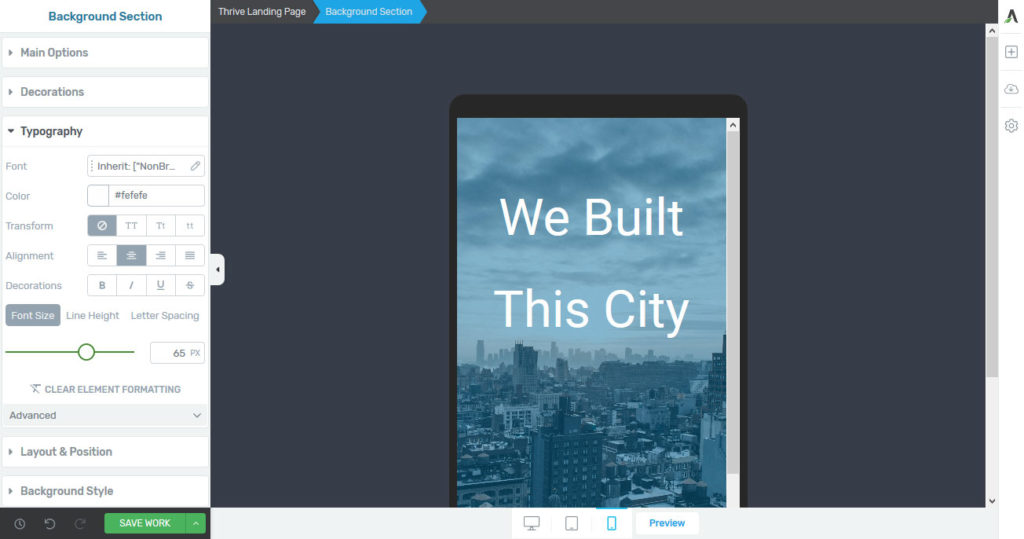Add a new element with plus icon
Screen dimensions: 1024x539
pyautogui.click(x=1011, y=52)
